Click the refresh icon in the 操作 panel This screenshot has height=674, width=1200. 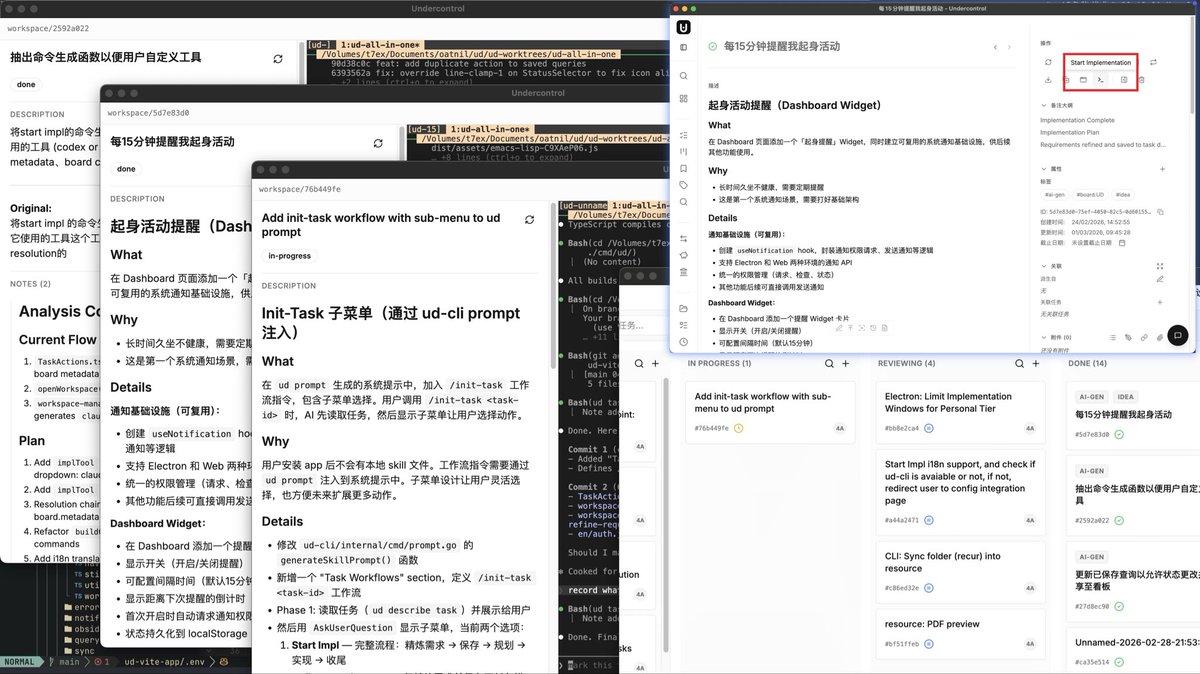click(x=1048, y=62)
